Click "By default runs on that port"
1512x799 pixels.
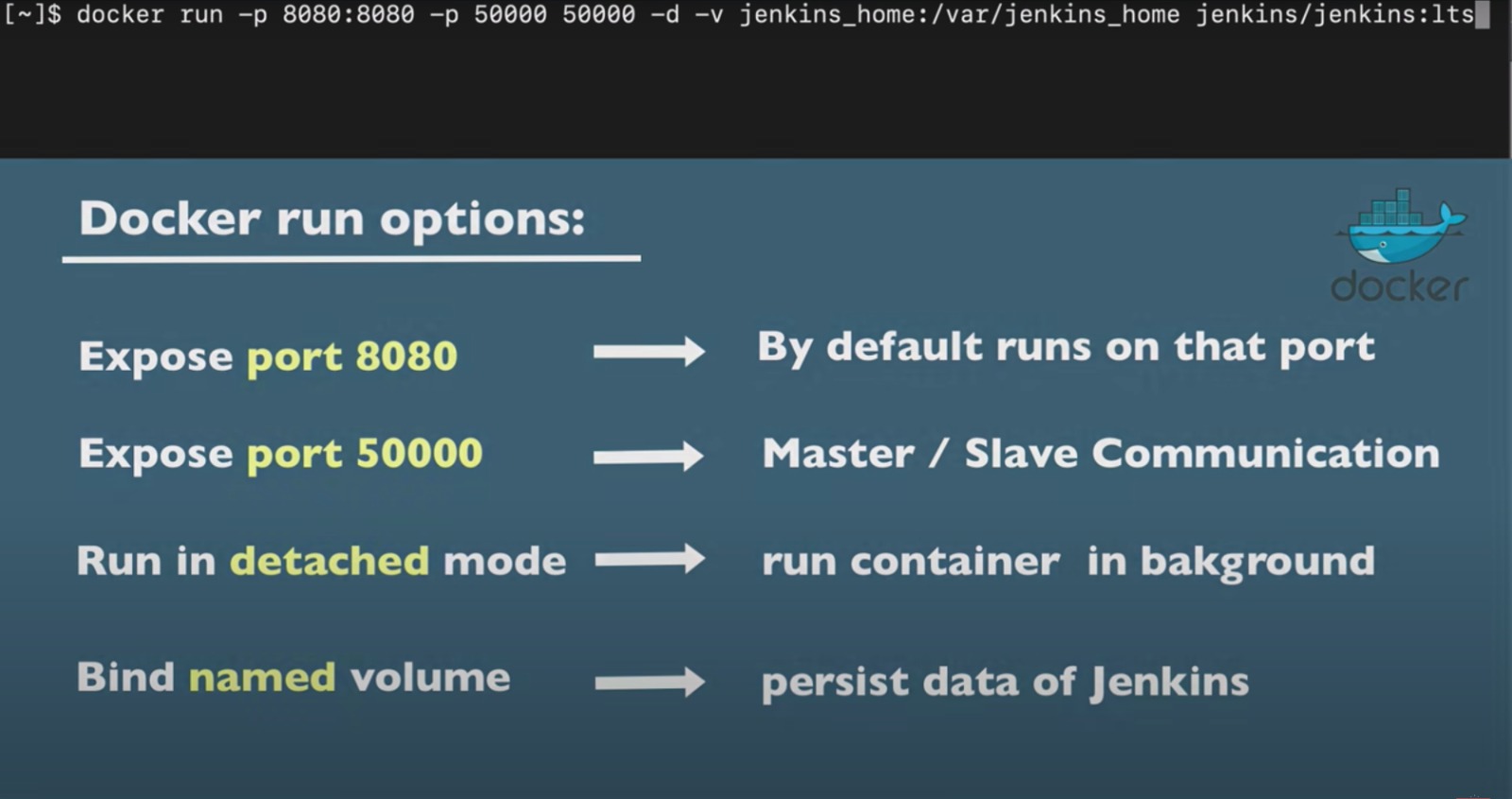(1065, 348)
